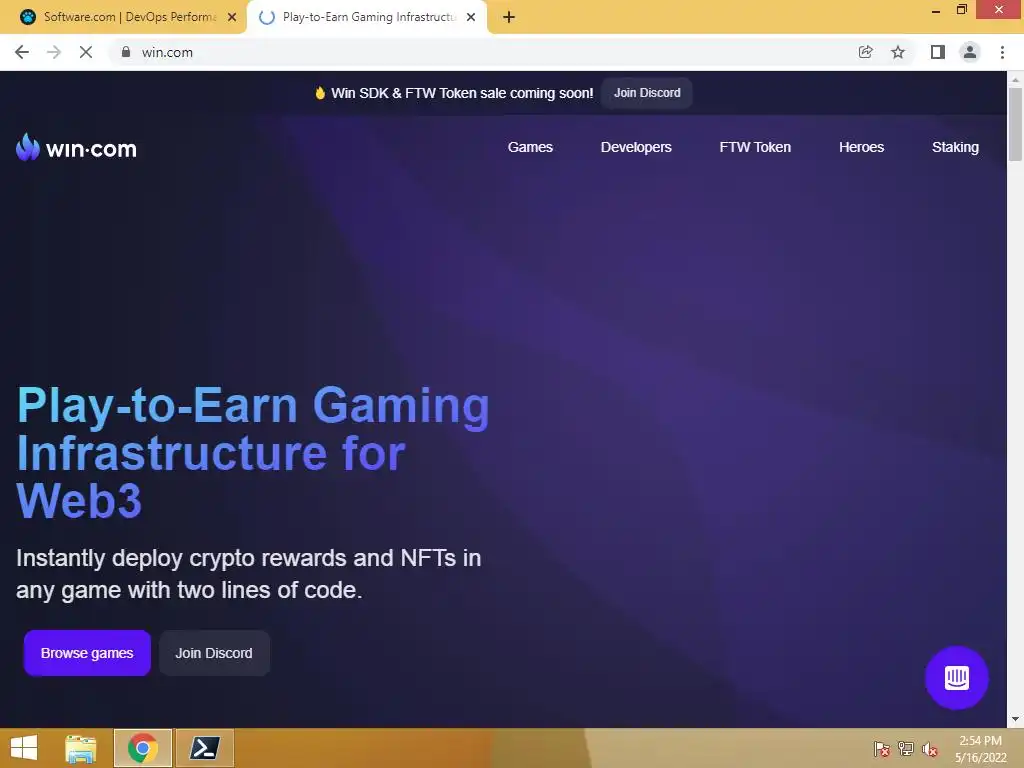Open the taskbar clock and date
This screenshot has height=768, width=1024.
pos(980,749)
